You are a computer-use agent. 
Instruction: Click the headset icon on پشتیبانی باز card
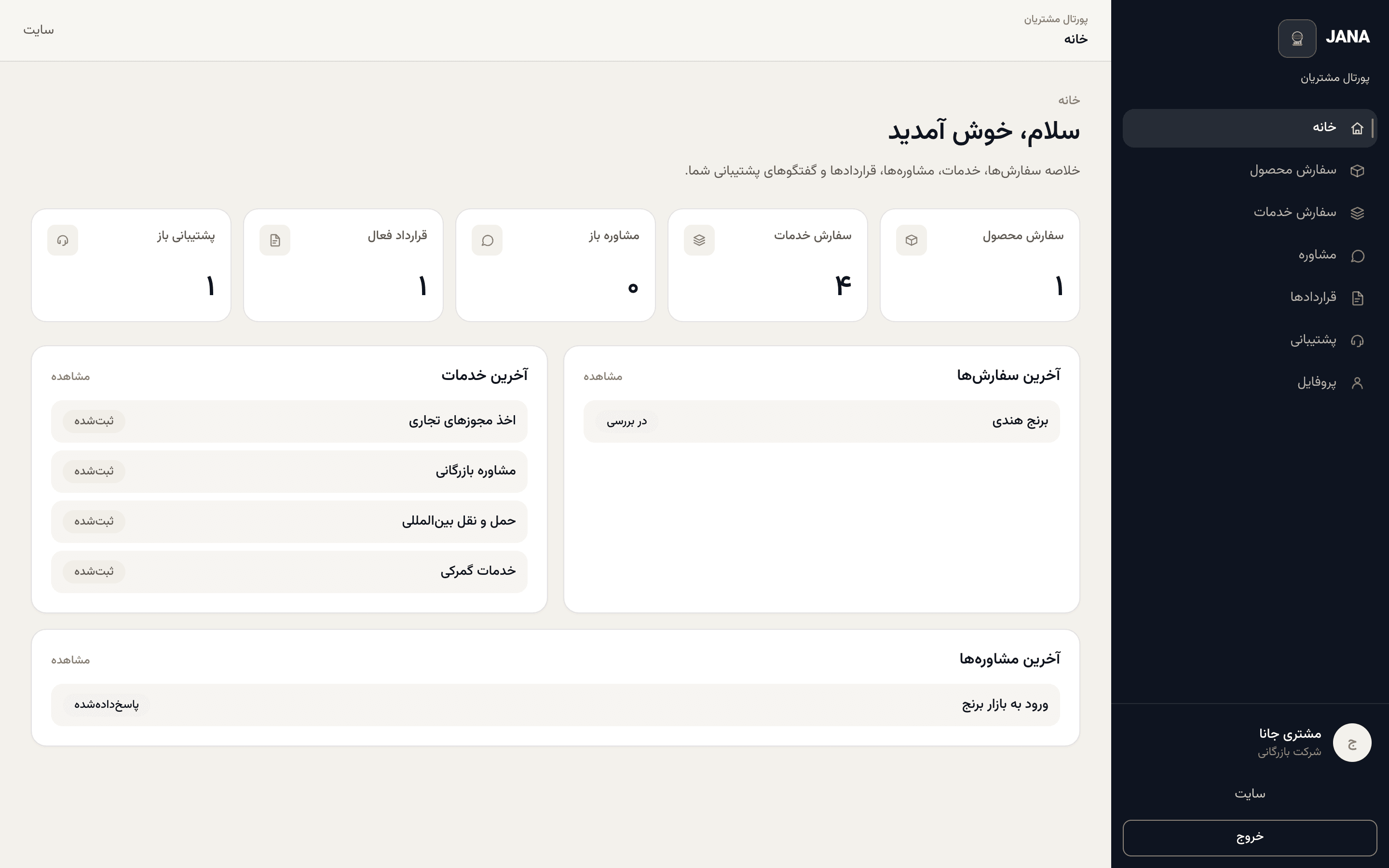pos(63,240)
